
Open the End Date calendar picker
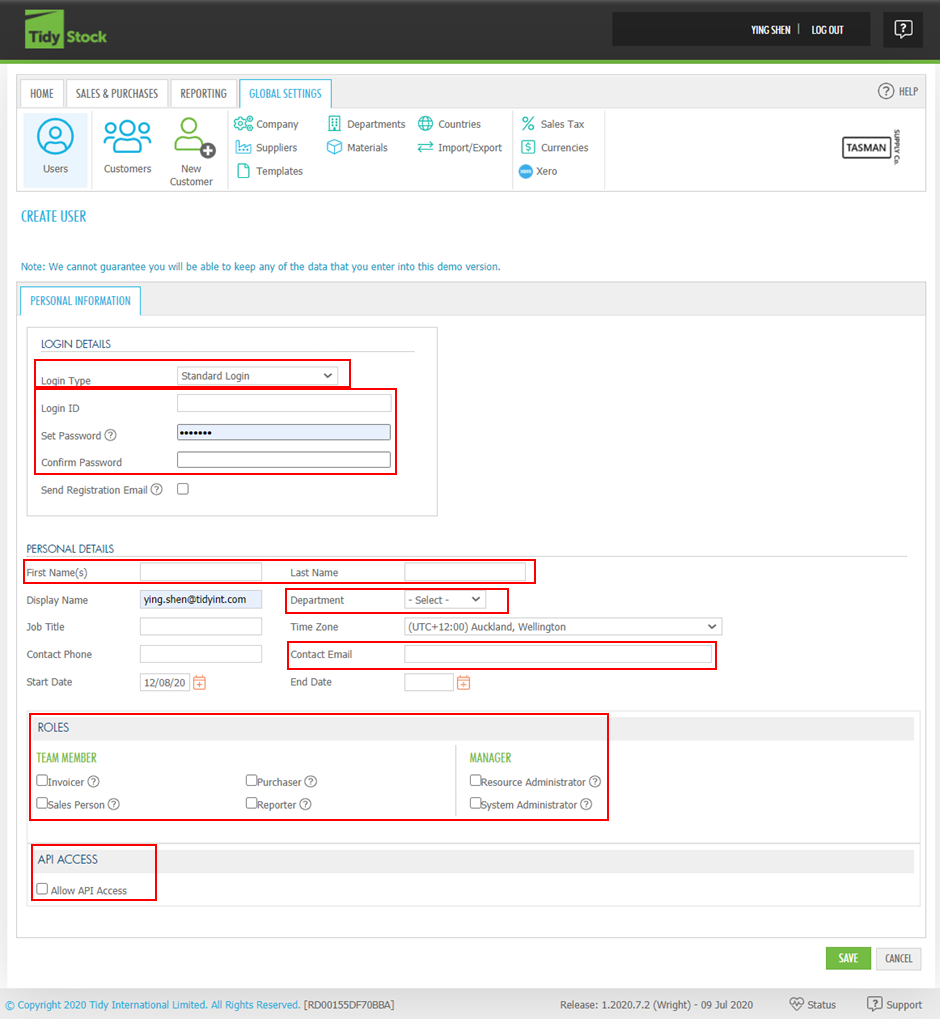(x=463, y=682)
